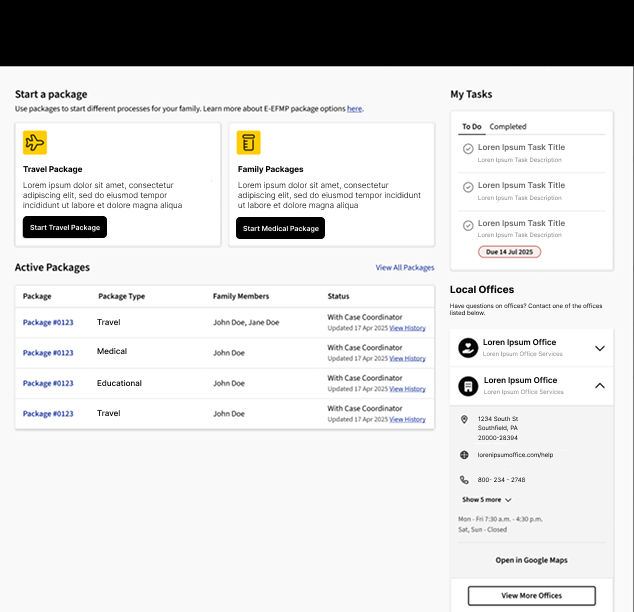Click the globe icon beside the website
Viewport: 634px width, 612px height.
(464, 455)
